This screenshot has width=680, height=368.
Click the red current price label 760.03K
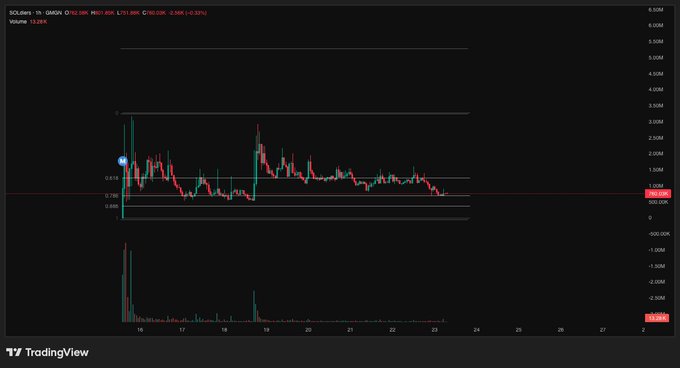(x=658, y=194)
